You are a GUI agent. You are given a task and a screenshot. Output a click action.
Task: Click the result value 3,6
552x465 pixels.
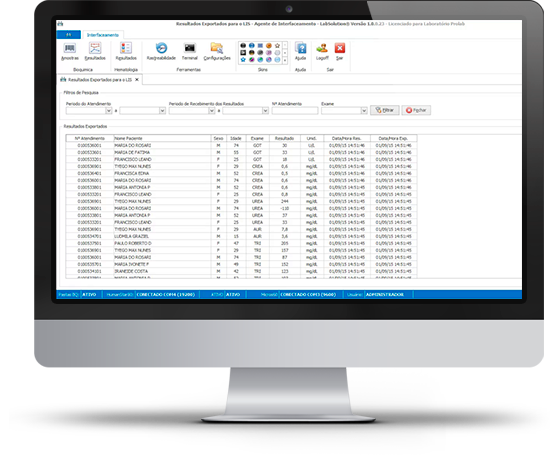(284, 236)
